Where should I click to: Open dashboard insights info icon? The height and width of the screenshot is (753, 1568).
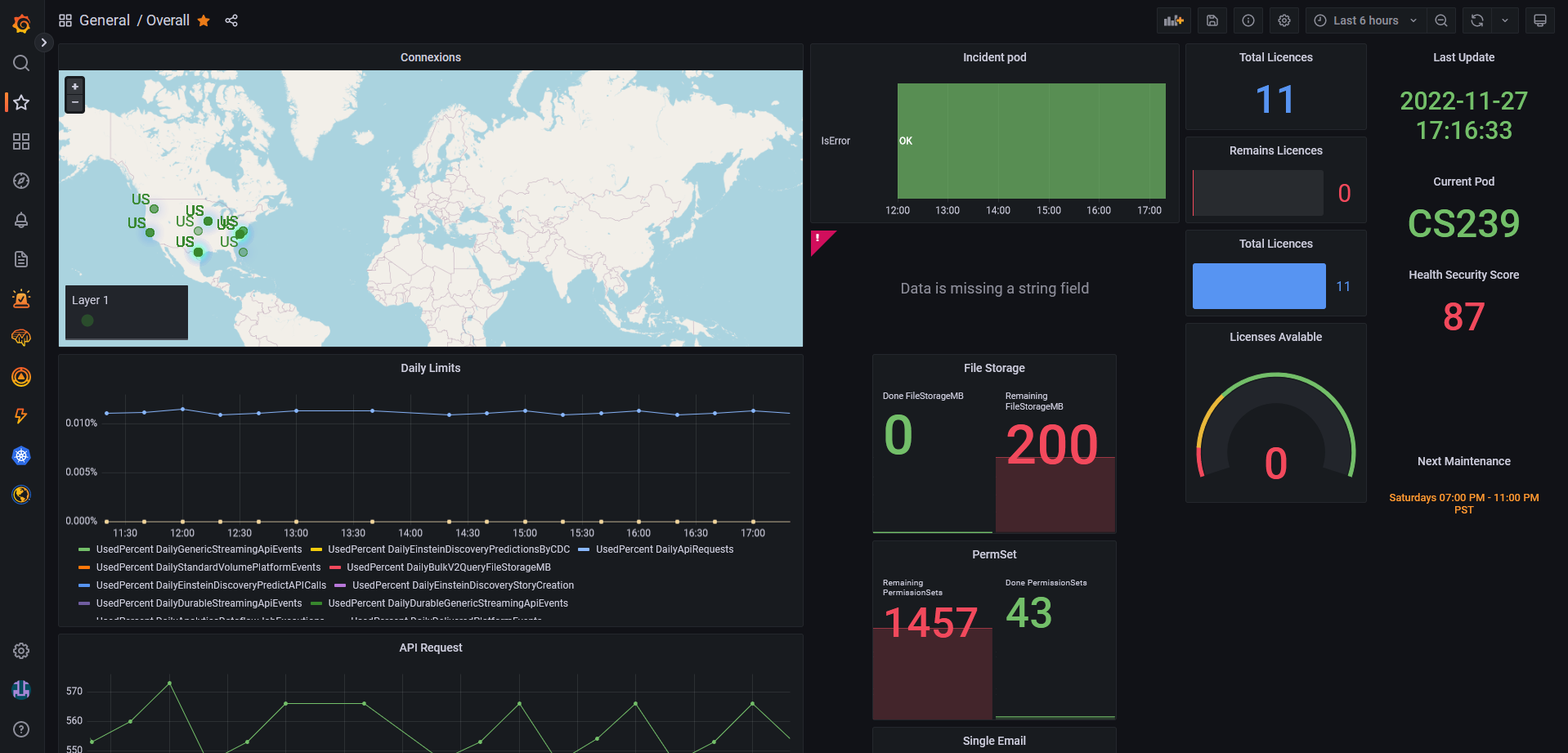[x=1248, y=20]
